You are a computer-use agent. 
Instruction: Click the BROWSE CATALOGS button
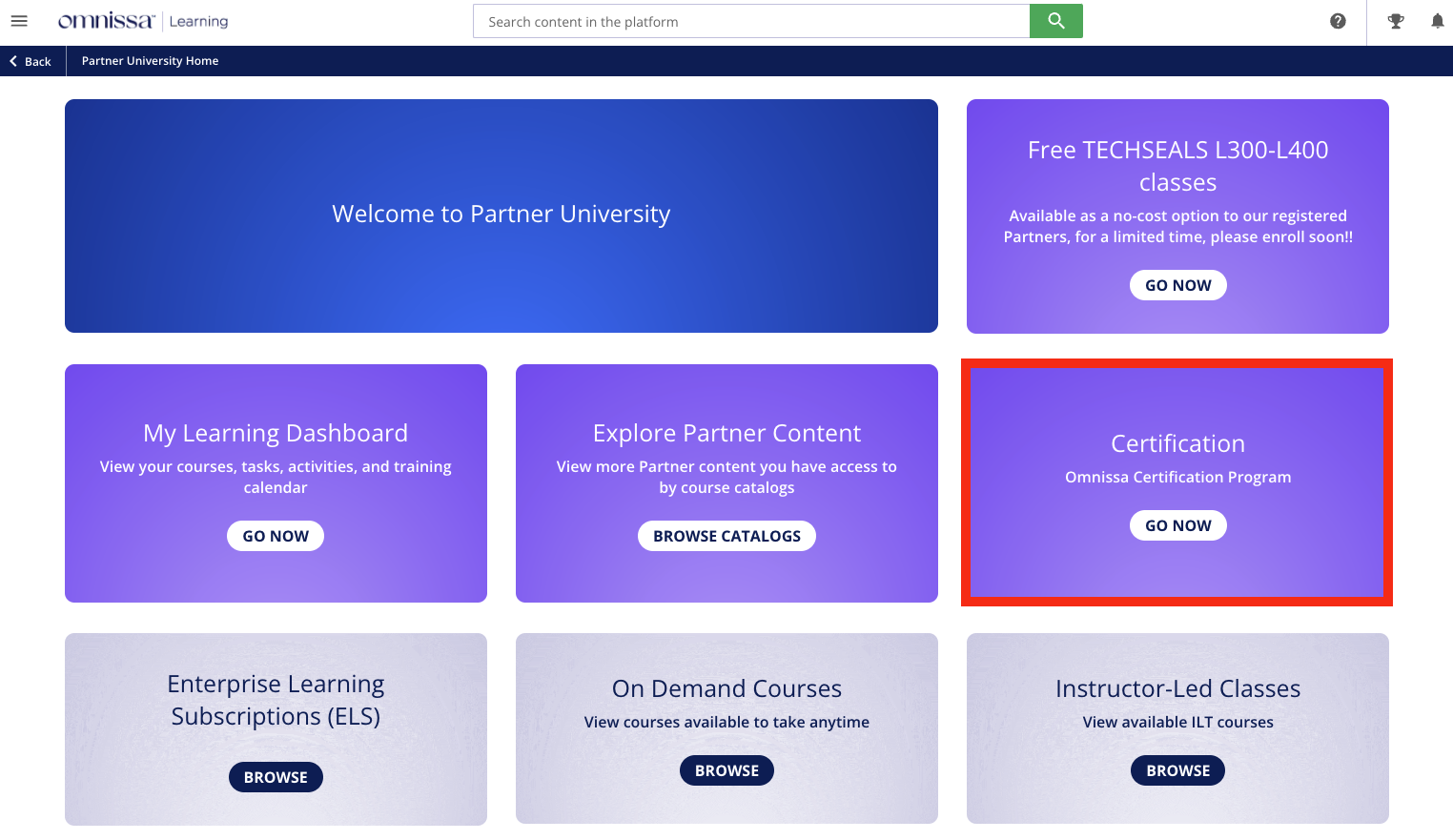click(x=726, y=536)
